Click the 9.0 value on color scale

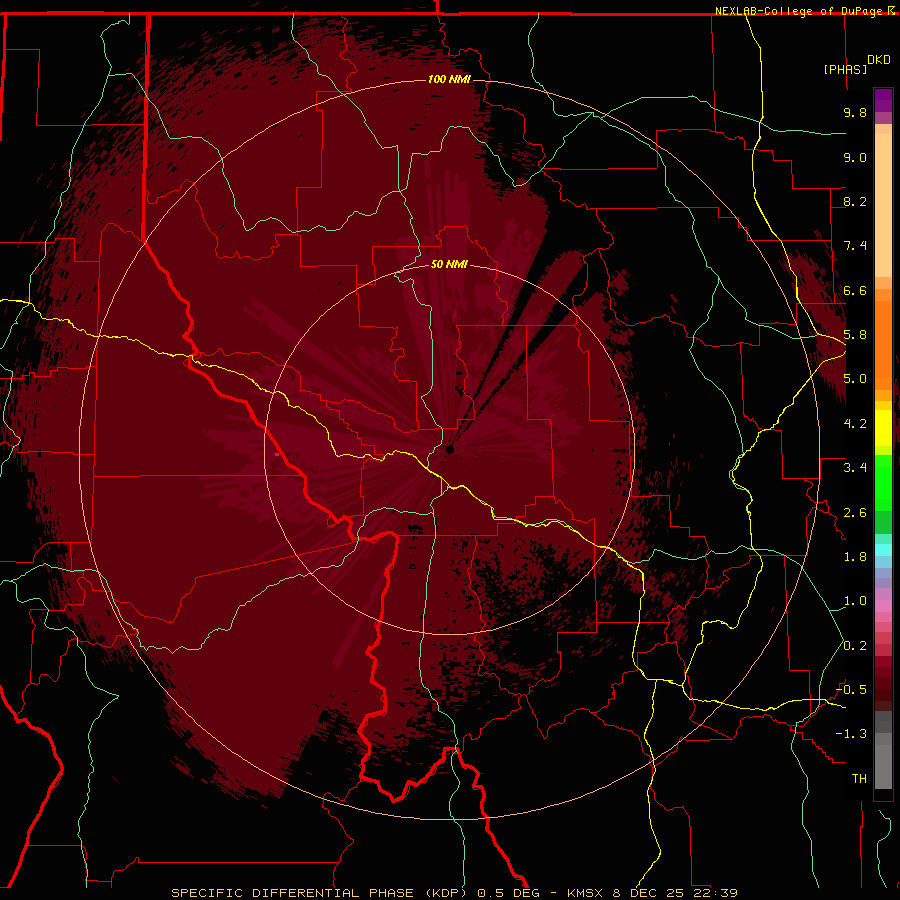click(x=855, y=157)
